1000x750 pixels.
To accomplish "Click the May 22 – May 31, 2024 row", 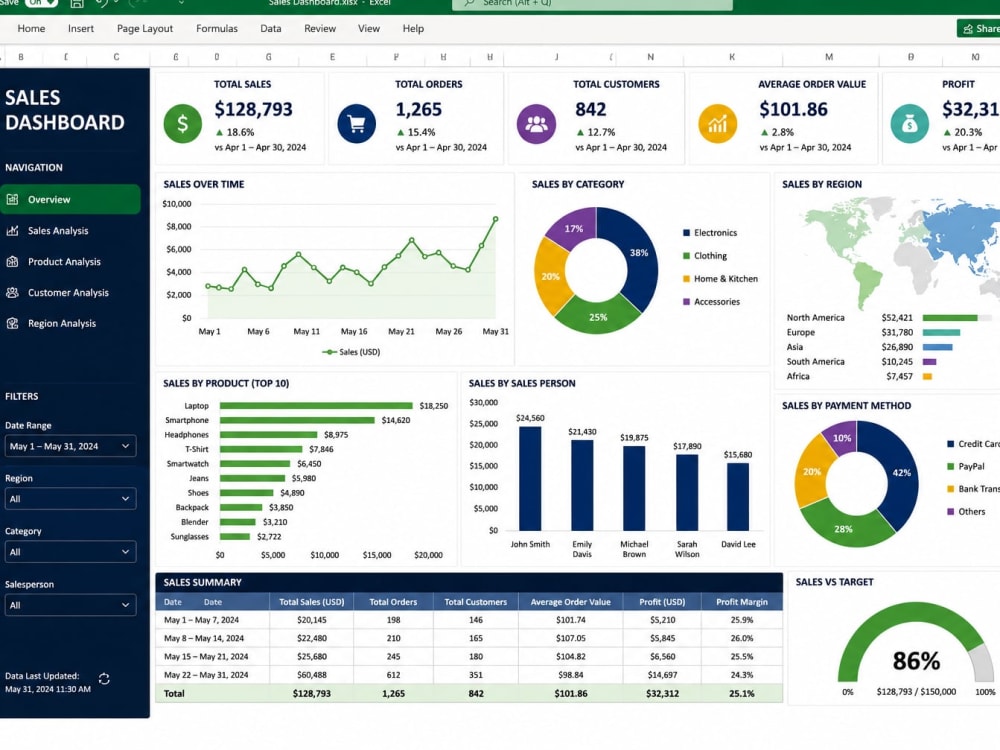I will (469, 675).
